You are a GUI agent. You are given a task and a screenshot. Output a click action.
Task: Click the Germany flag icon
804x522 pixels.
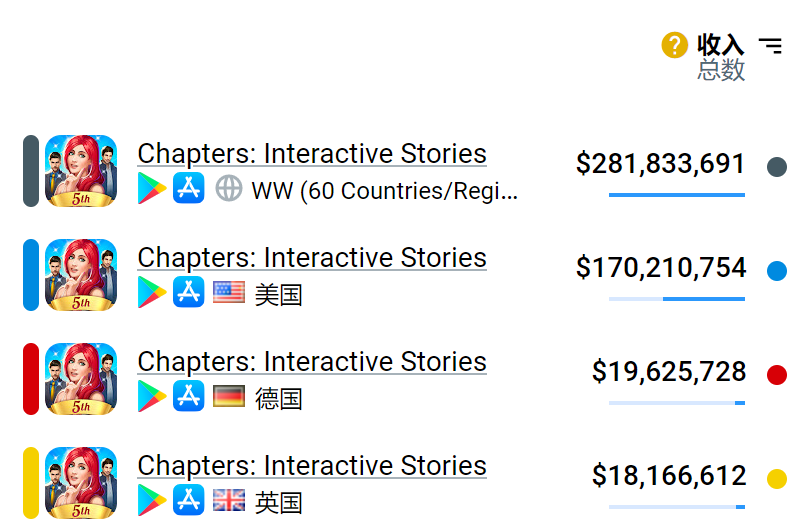pos(229,396)
